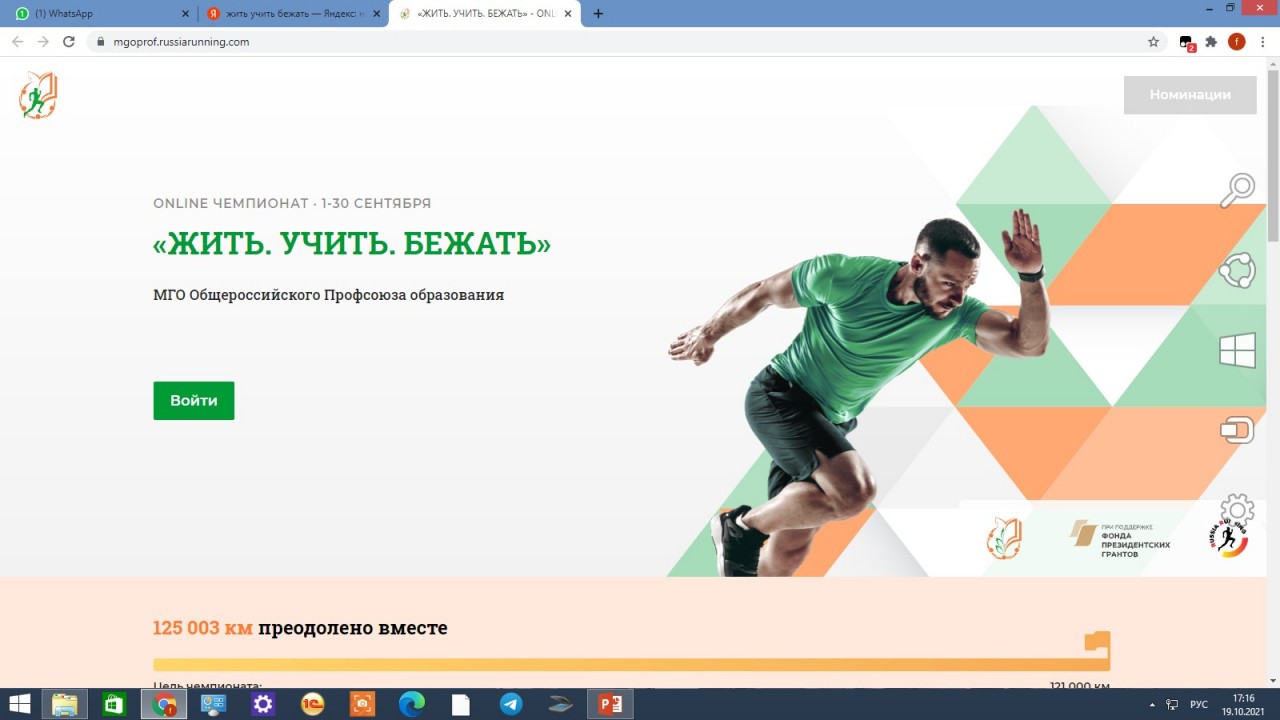Reload the page with the refresh icon

point(68,42)
